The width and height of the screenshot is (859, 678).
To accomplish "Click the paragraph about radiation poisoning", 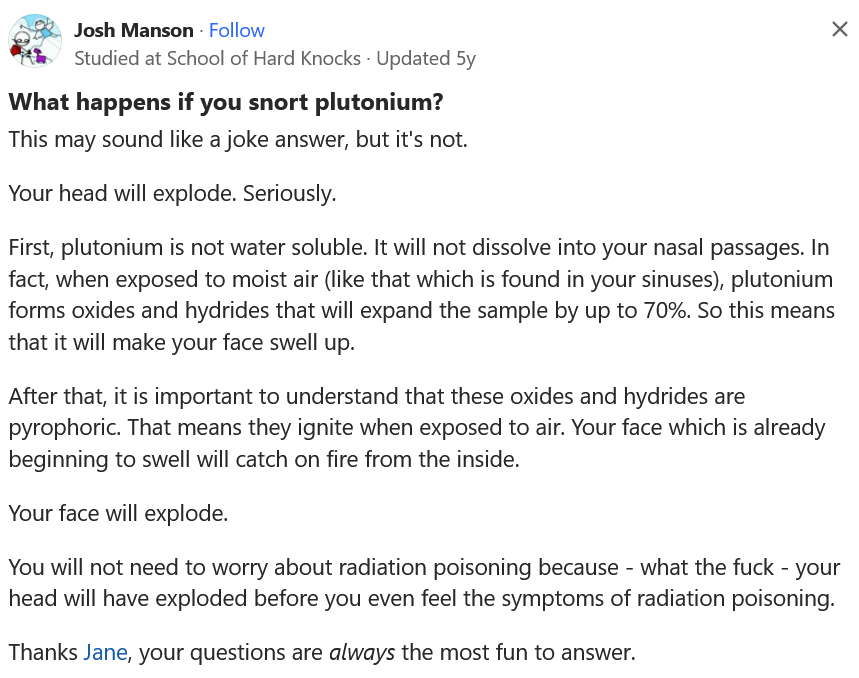I will [x=424, y=583].
